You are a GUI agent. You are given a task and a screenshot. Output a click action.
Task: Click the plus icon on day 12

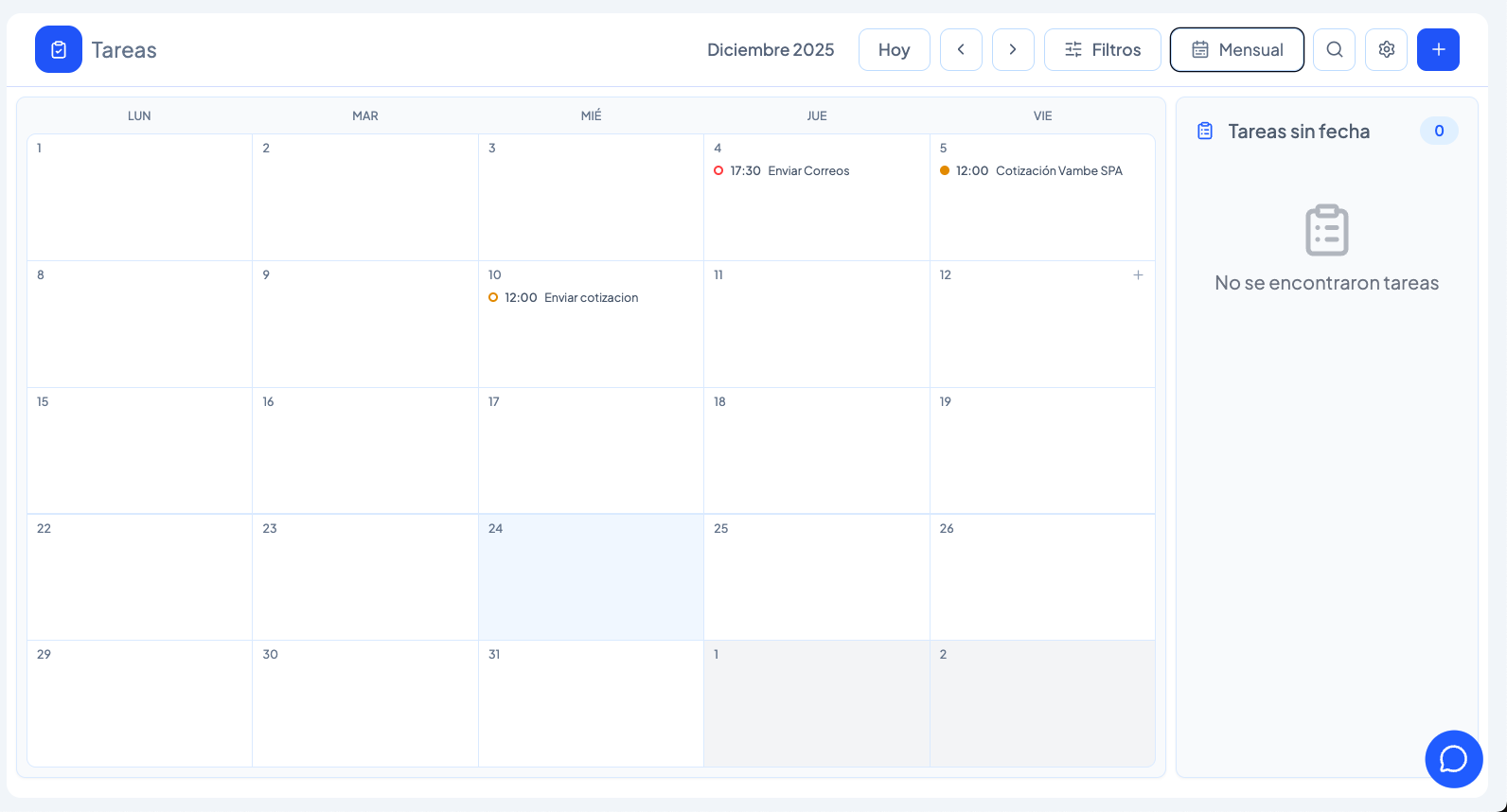tap(1138, 275)
